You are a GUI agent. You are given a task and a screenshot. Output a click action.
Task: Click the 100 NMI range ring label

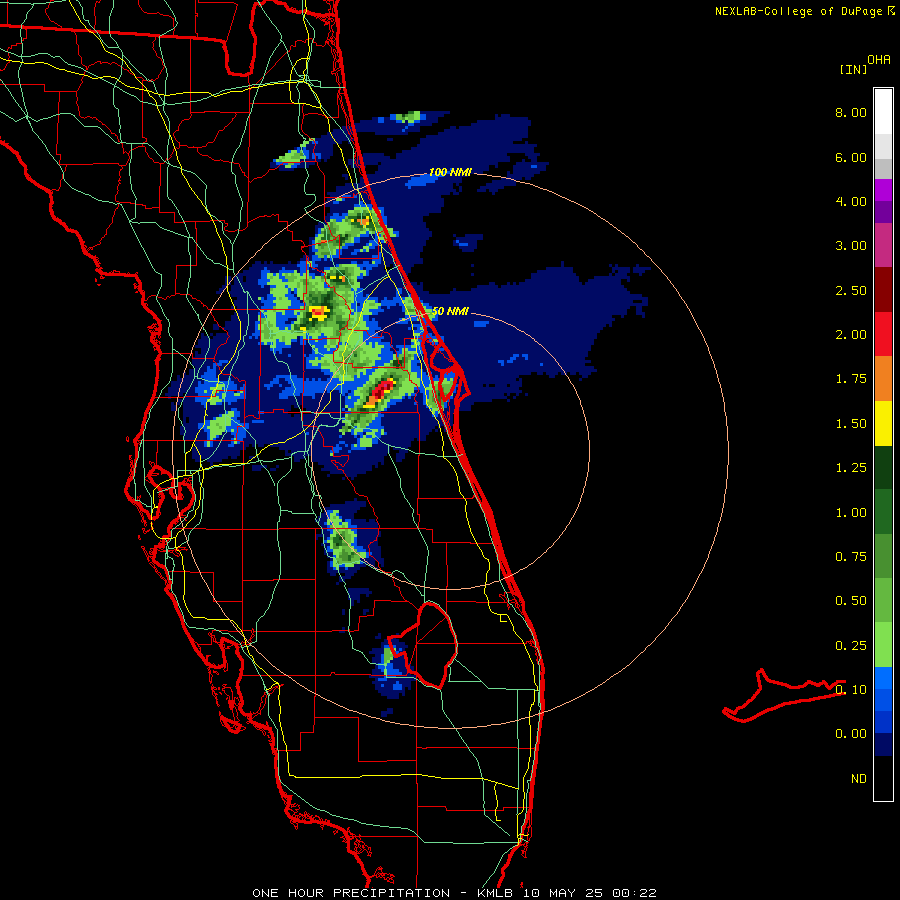pos(450,172)
